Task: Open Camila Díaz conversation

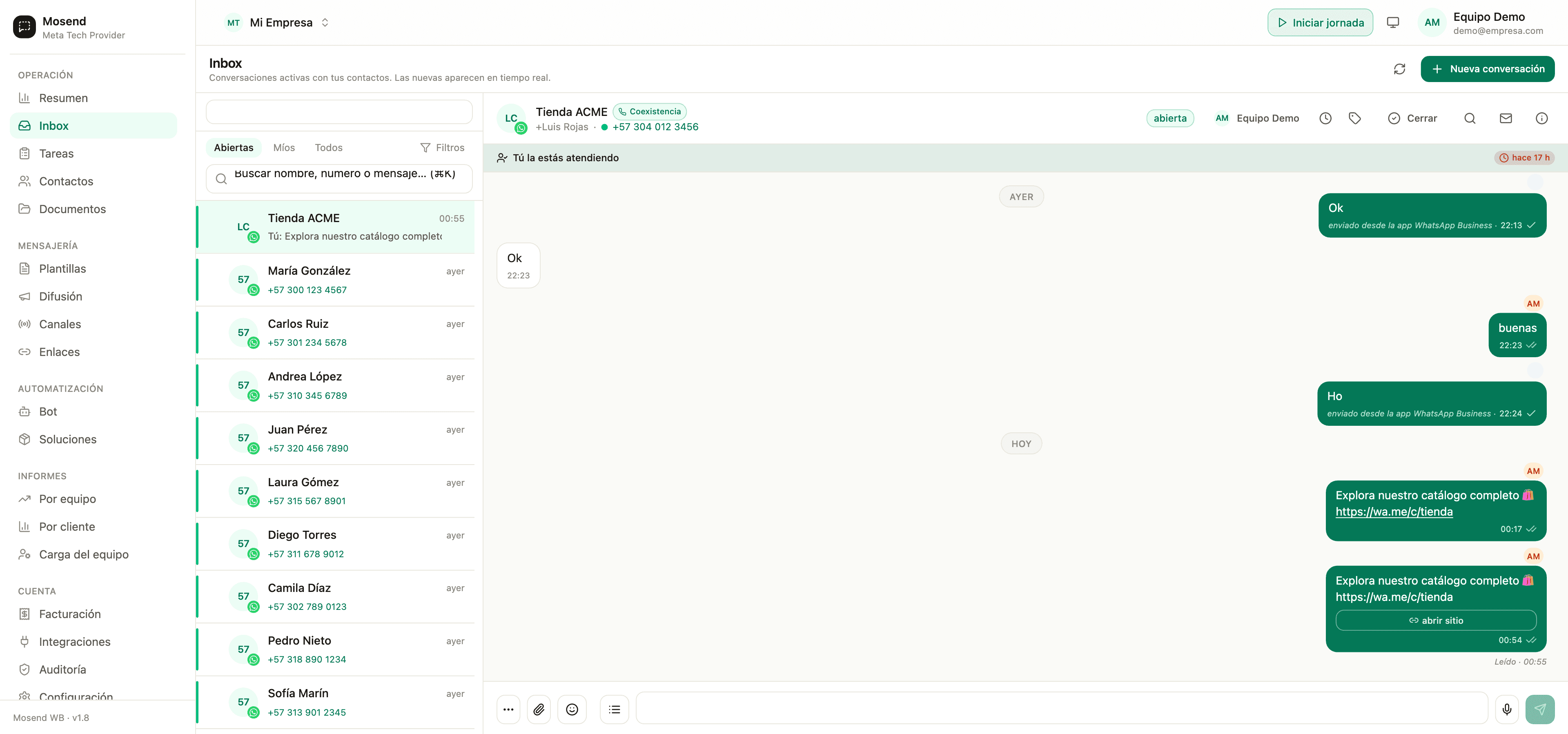Action: pyautogui.click(x=336, y=596)
